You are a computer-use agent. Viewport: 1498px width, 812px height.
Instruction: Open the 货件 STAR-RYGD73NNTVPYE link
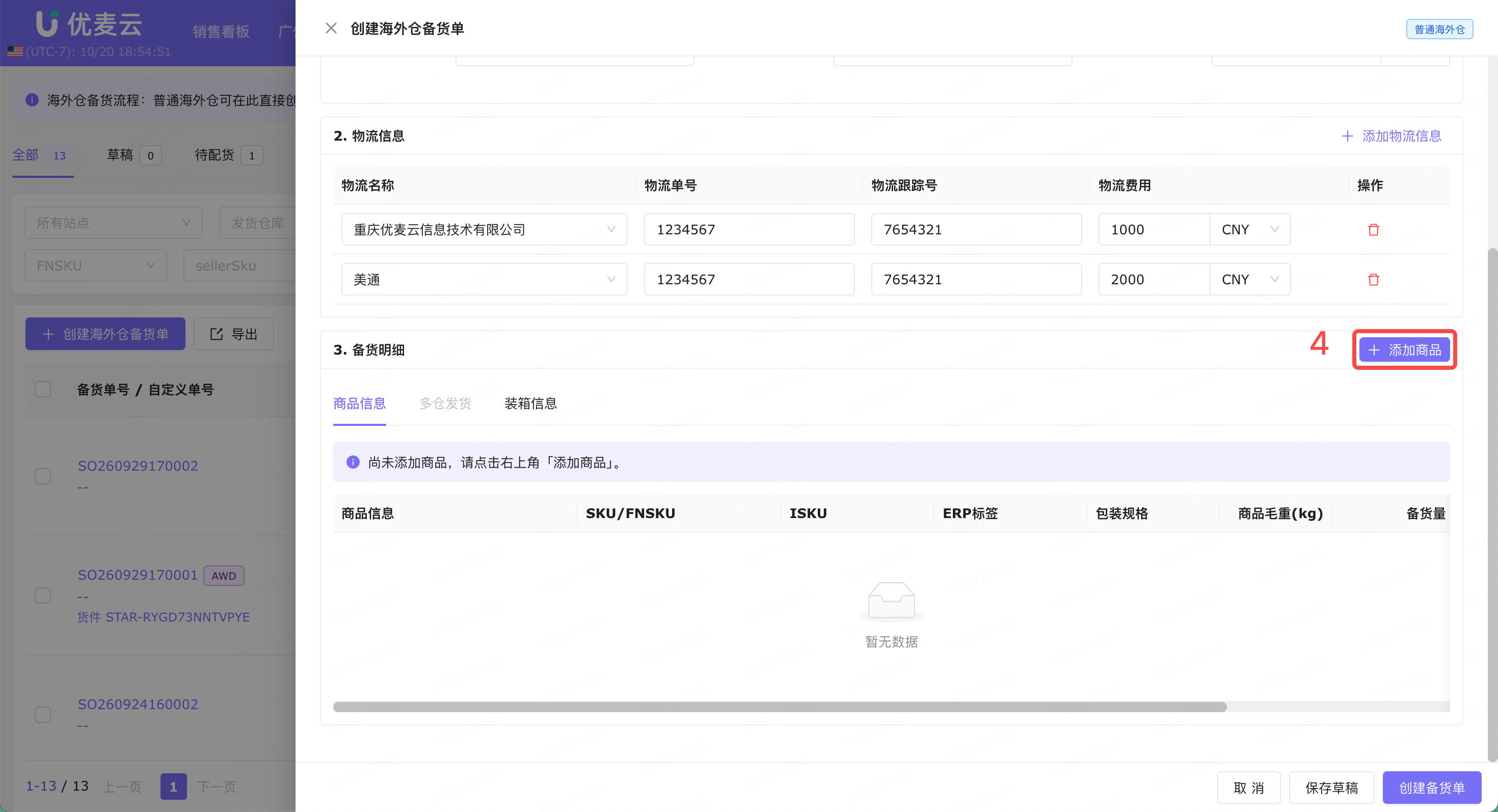164,617
